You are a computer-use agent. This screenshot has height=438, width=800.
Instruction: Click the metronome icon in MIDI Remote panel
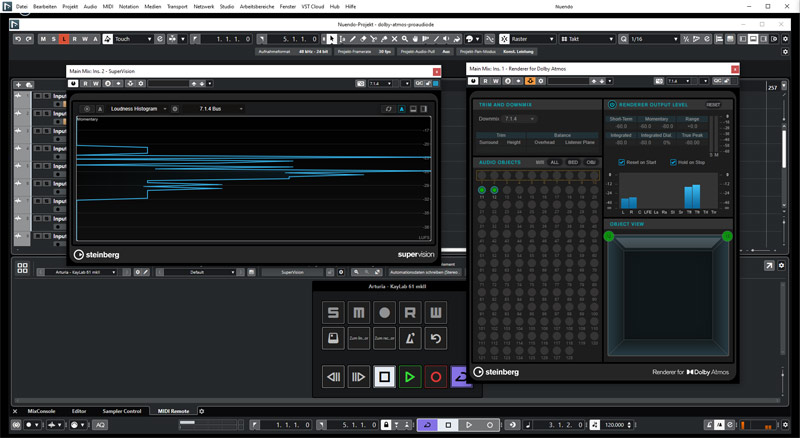411,340
